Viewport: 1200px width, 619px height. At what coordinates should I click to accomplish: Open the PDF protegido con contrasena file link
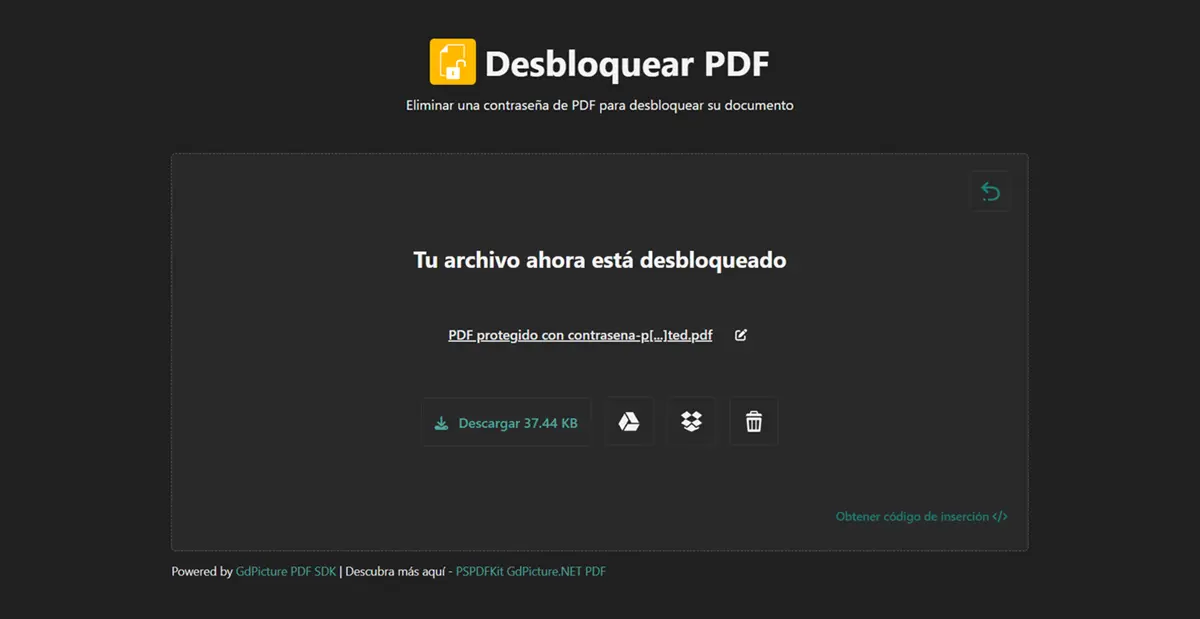[x=580, y=336]
